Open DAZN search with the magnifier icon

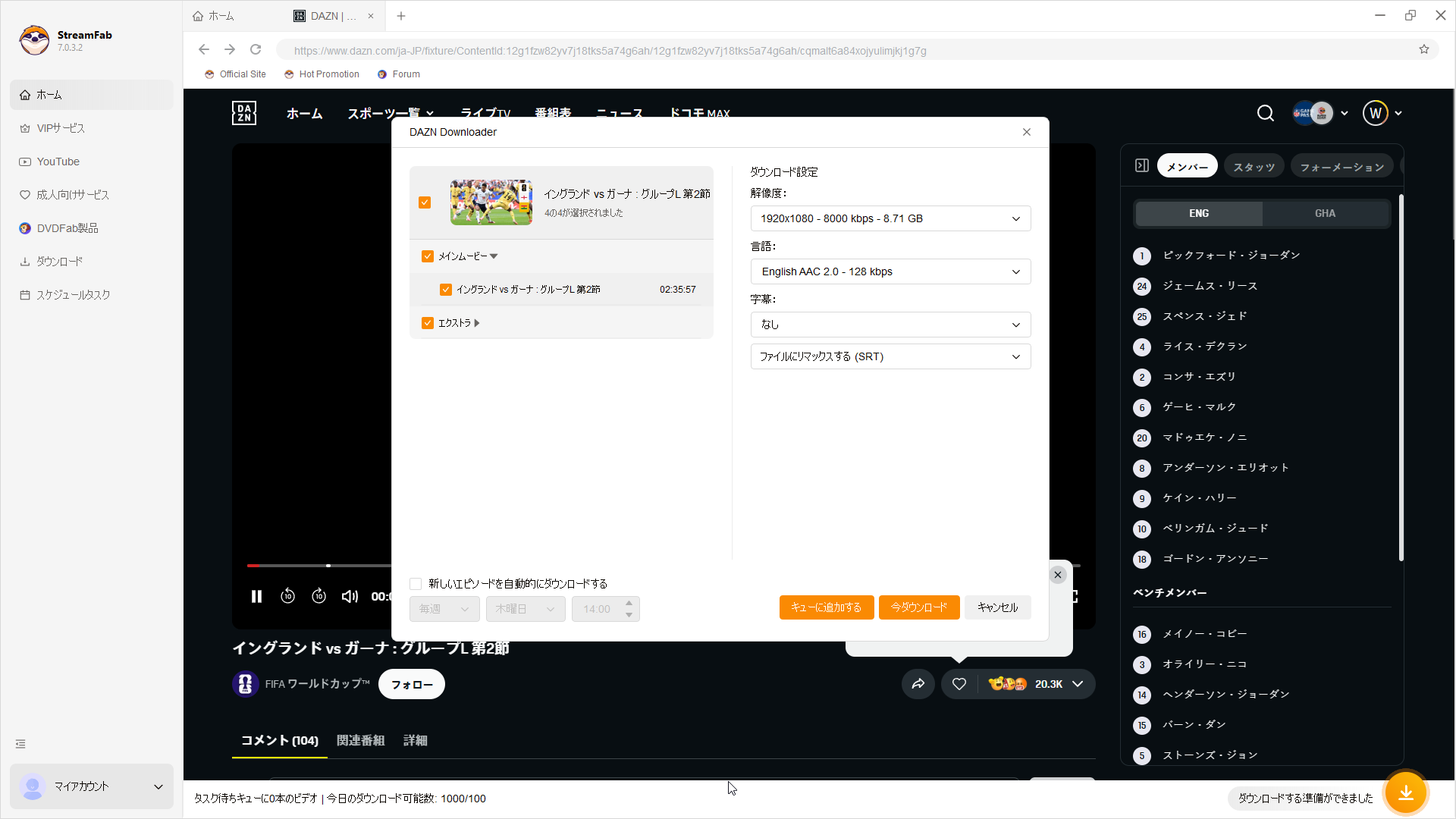point(1266,113)
